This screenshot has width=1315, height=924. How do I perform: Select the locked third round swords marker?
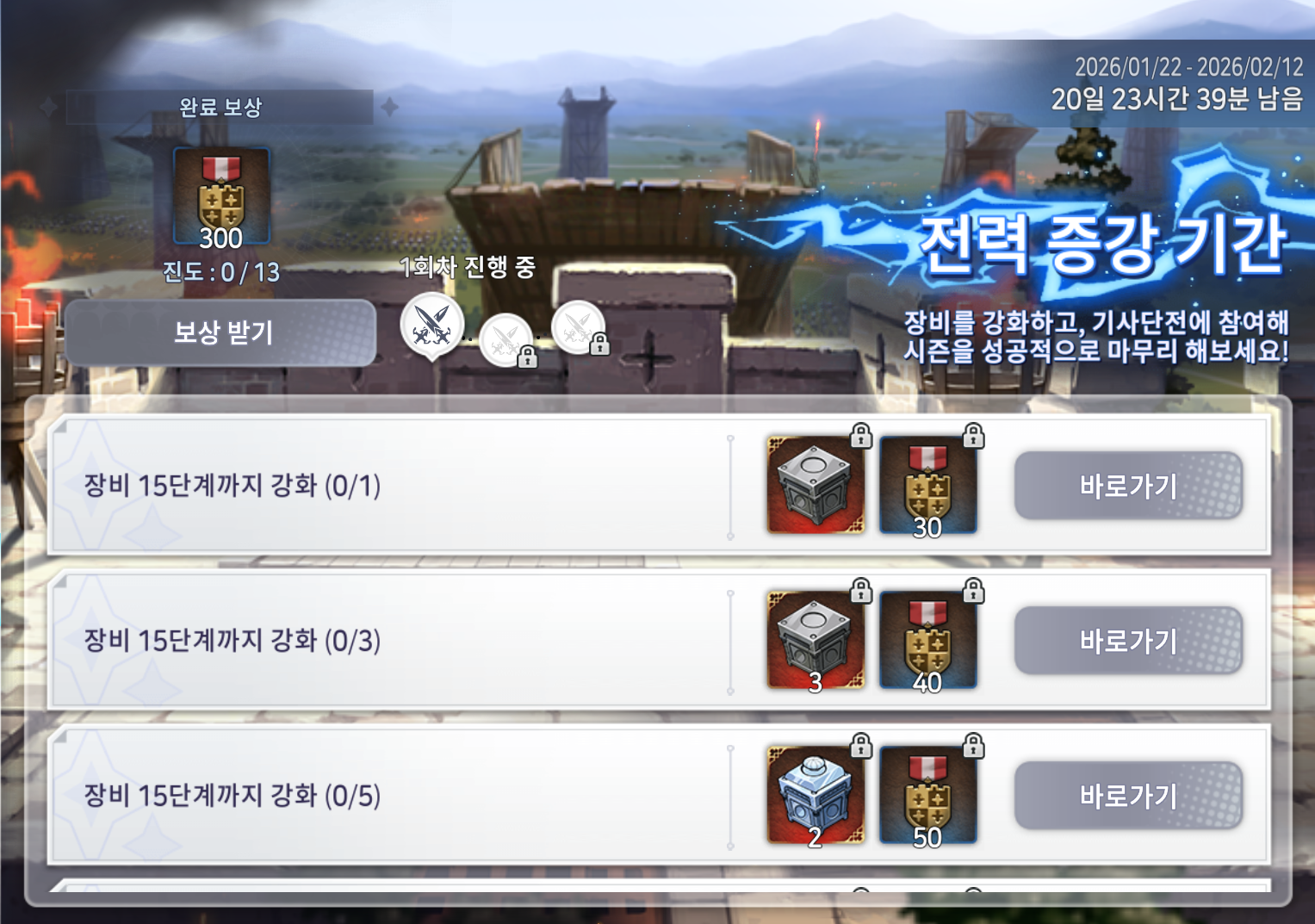pyautogui.click(x=579, y=327)
